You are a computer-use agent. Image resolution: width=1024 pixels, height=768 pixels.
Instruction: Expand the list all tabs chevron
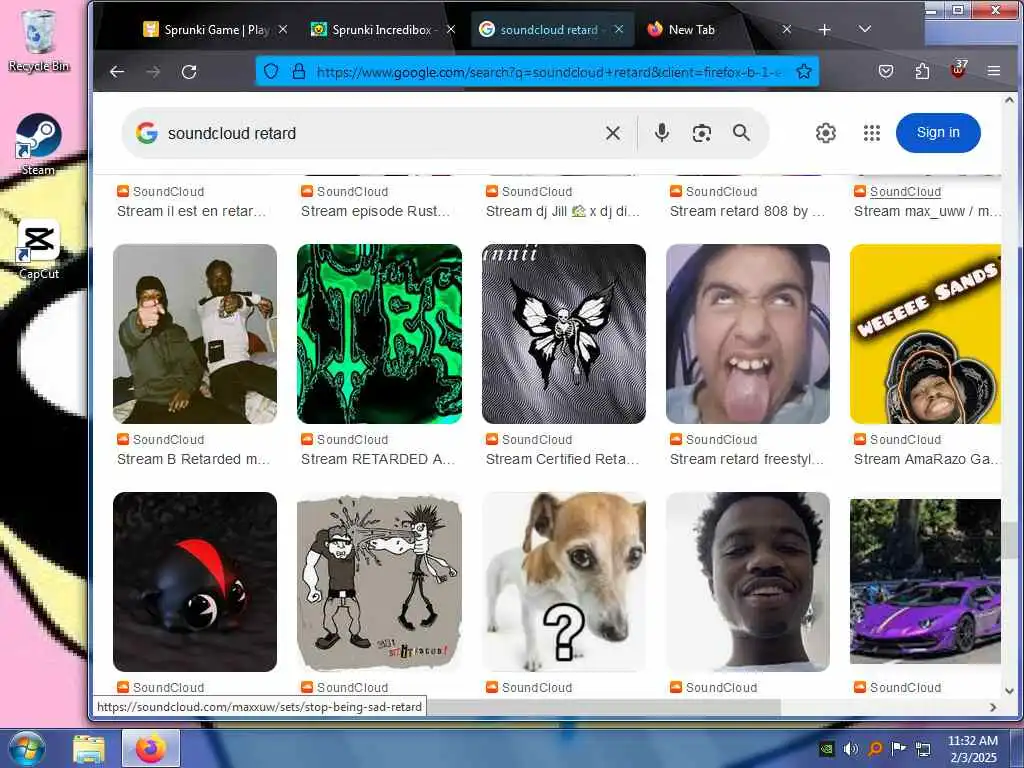(x=865, y=29)
